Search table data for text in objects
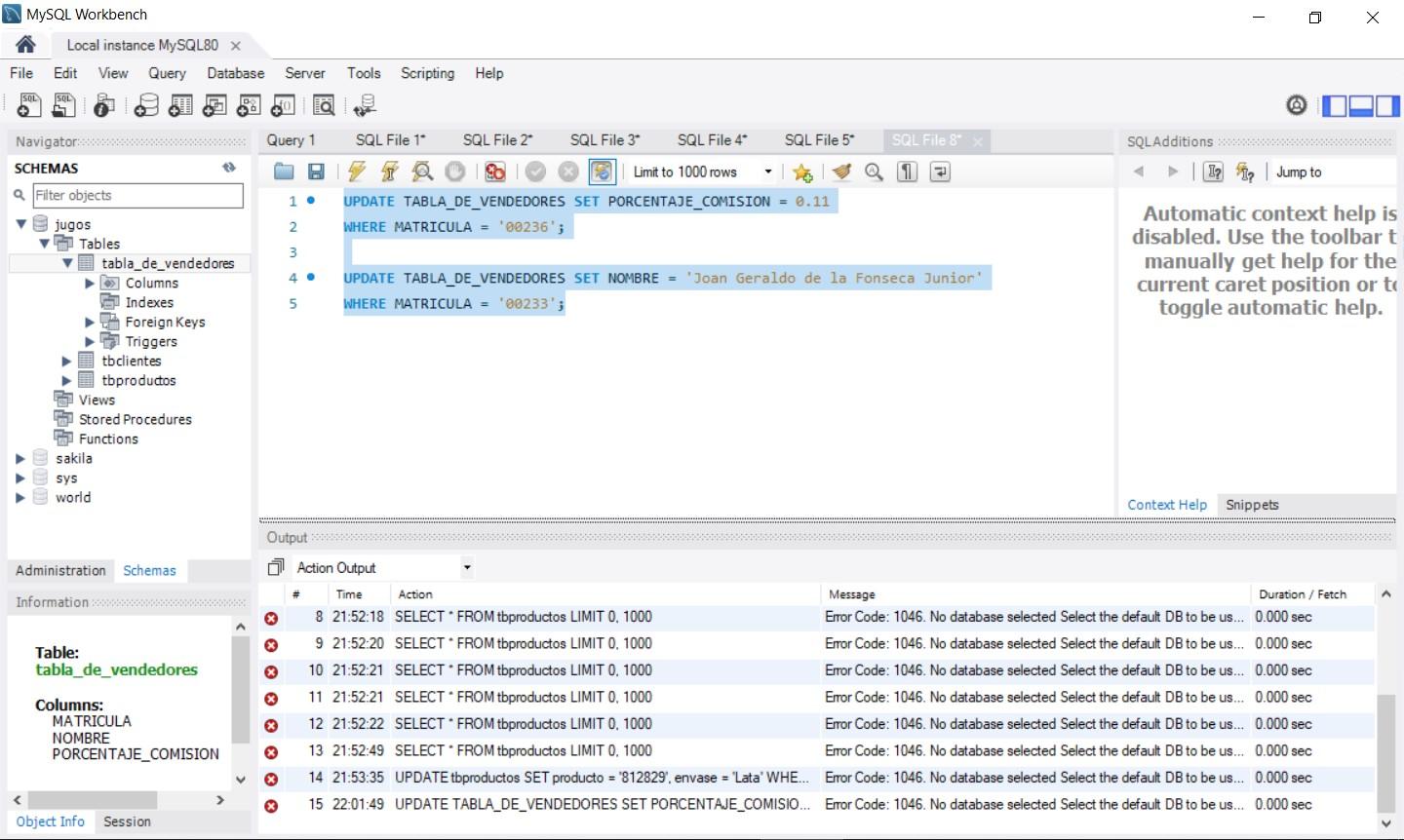 pos(325,105)
